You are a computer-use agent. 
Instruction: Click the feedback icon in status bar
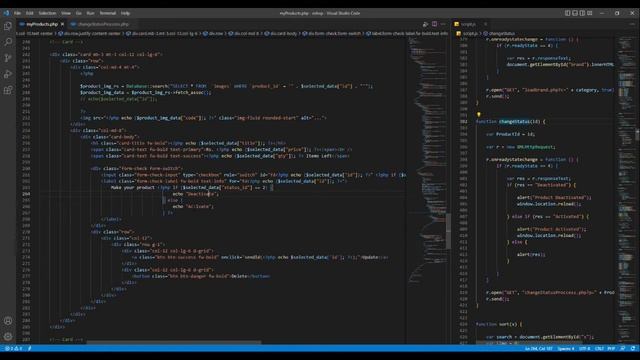[623, 349]
